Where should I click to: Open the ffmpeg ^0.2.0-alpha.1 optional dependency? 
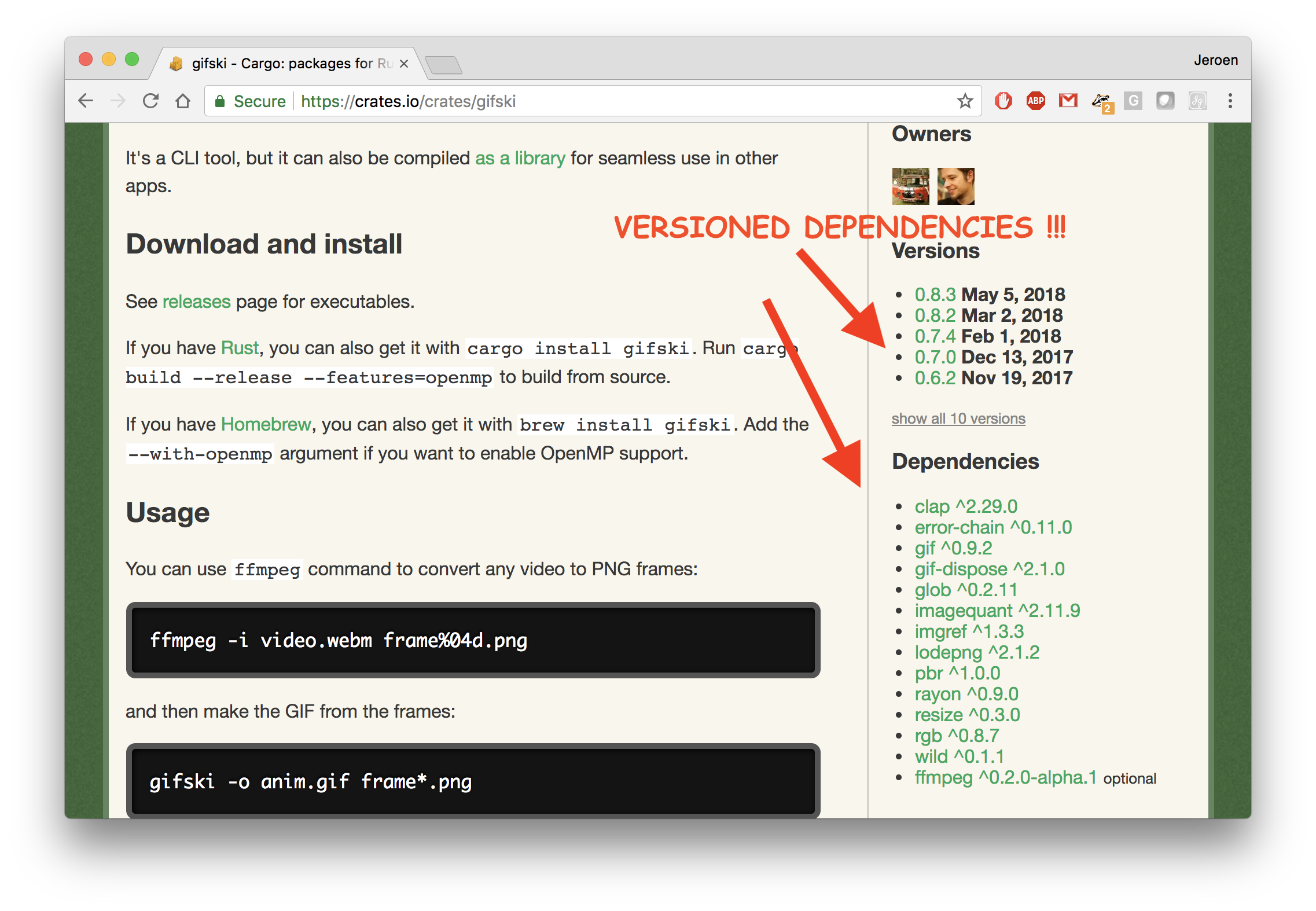pyautogui.click(x=1006, y=777)
